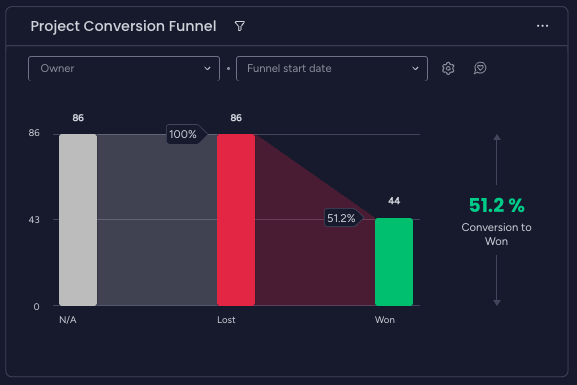577x385 pixels.
Task: Click the Conversion to Won caption
Action: (496, 234)
